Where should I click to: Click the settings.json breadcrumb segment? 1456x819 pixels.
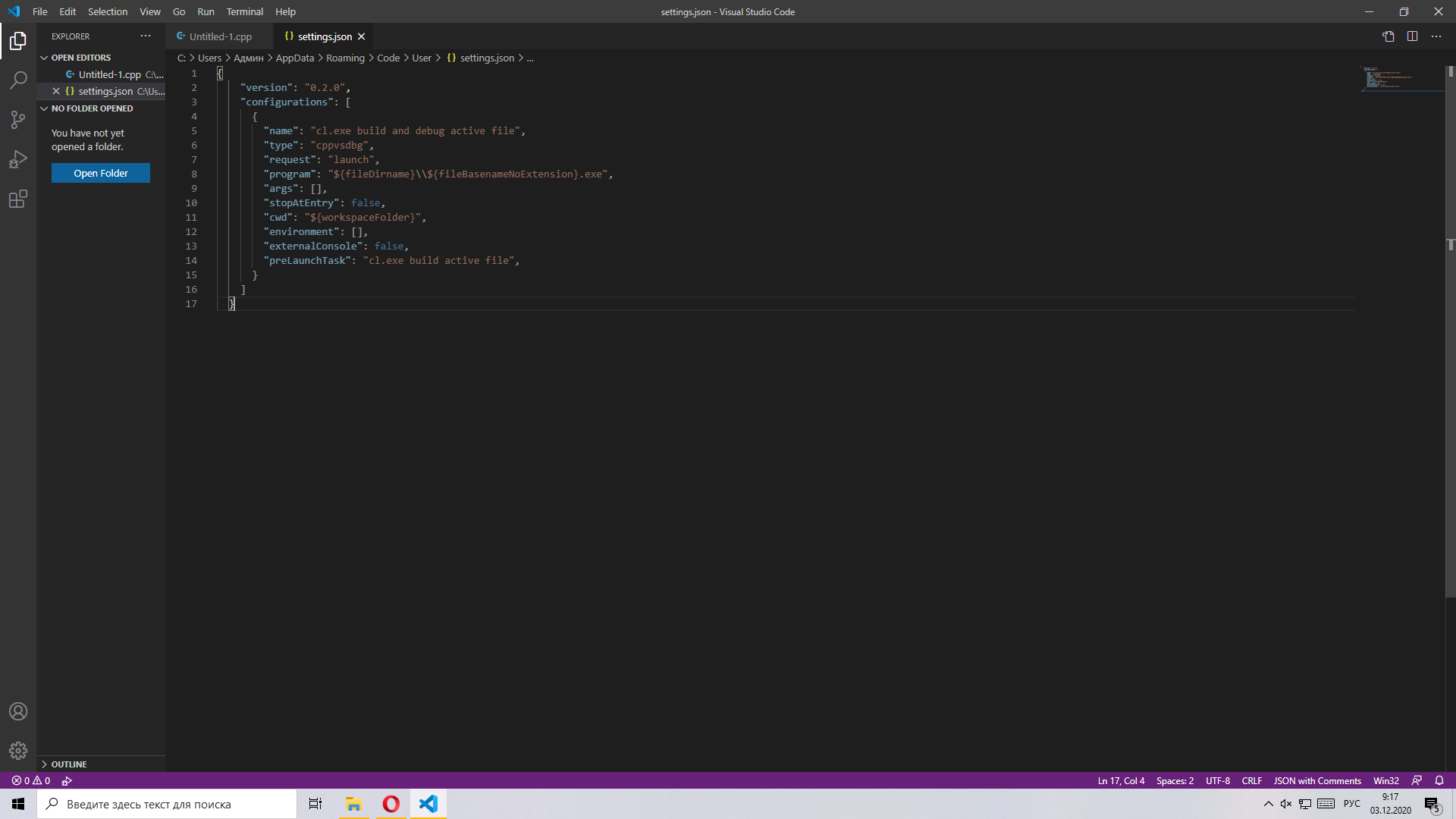[481, 58]
